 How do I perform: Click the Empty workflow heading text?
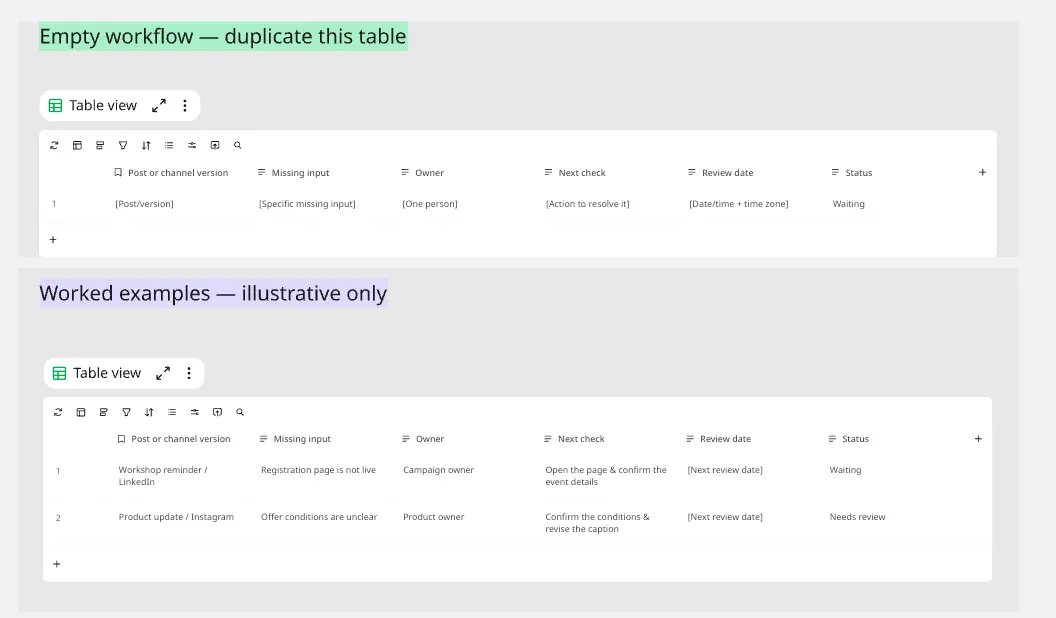[x=223, y=36]
